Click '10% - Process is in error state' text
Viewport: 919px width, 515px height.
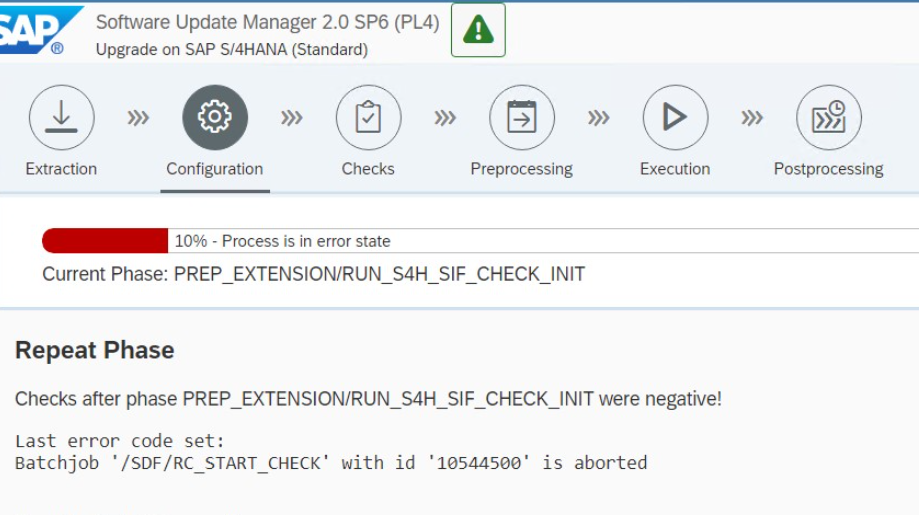282,241
